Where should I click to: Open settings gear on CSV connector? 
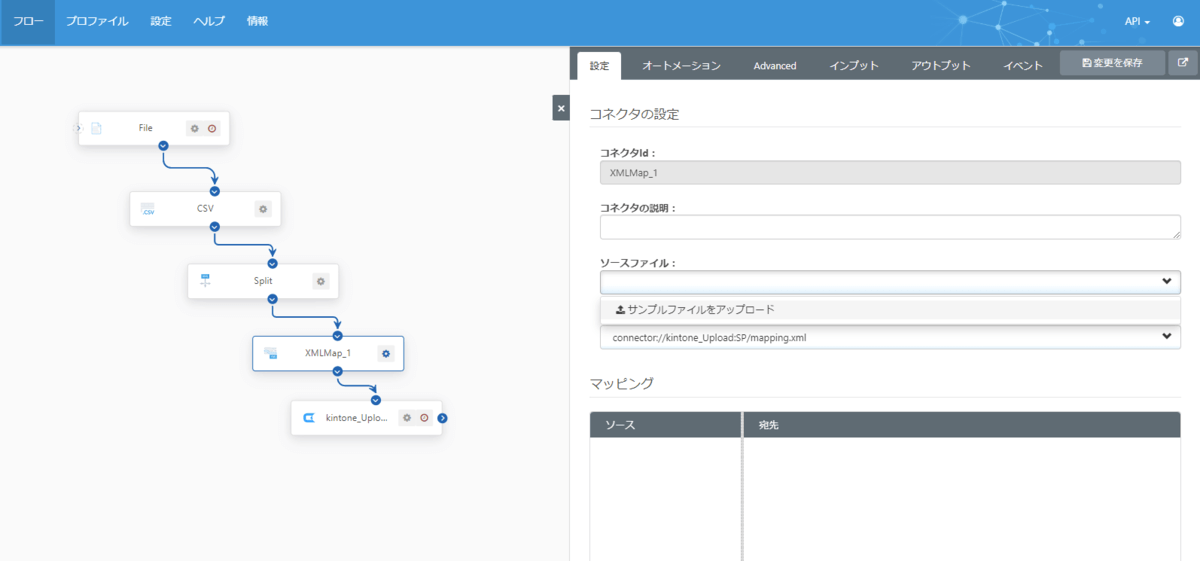click(263, 209)
